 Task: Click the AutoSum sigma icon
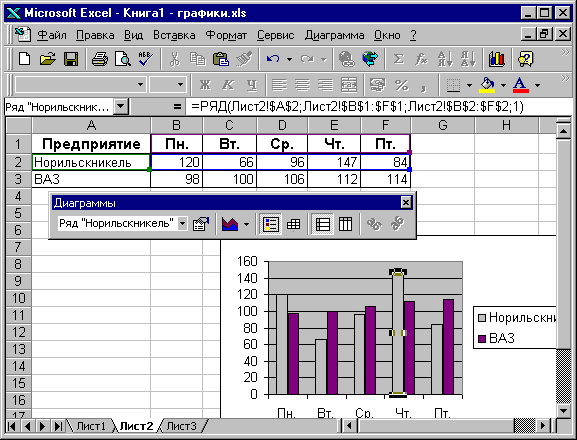coord(399,59)
